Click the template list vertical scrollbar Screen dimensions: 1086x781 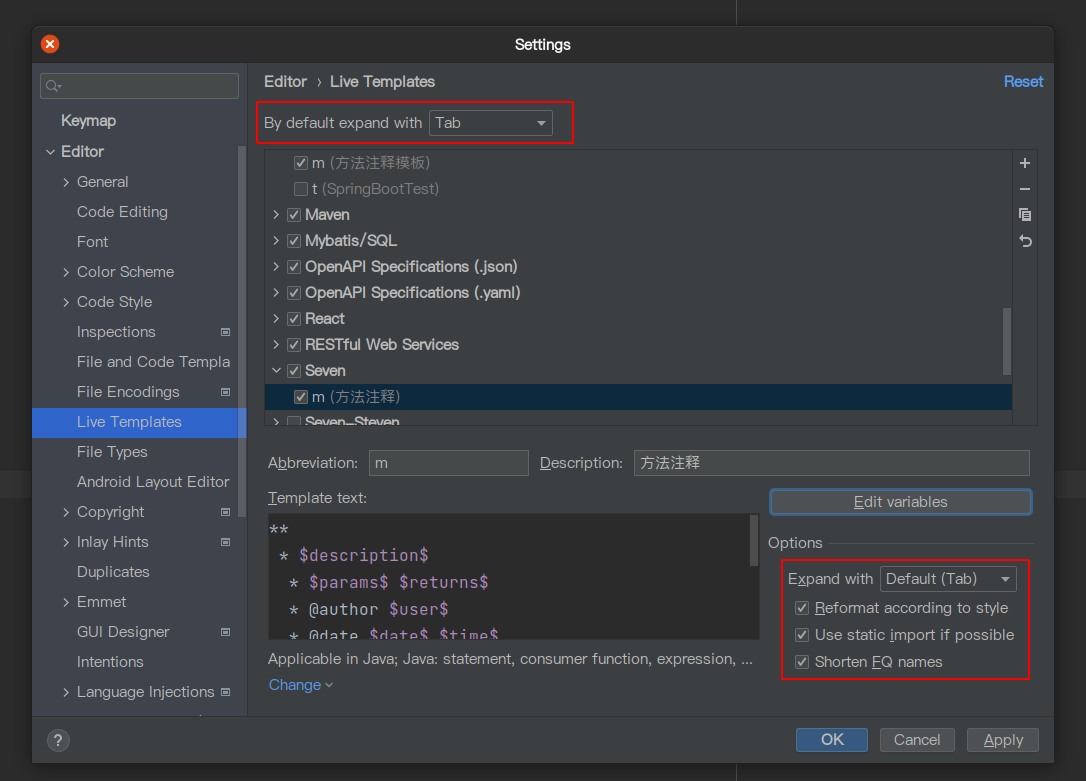1007,341
